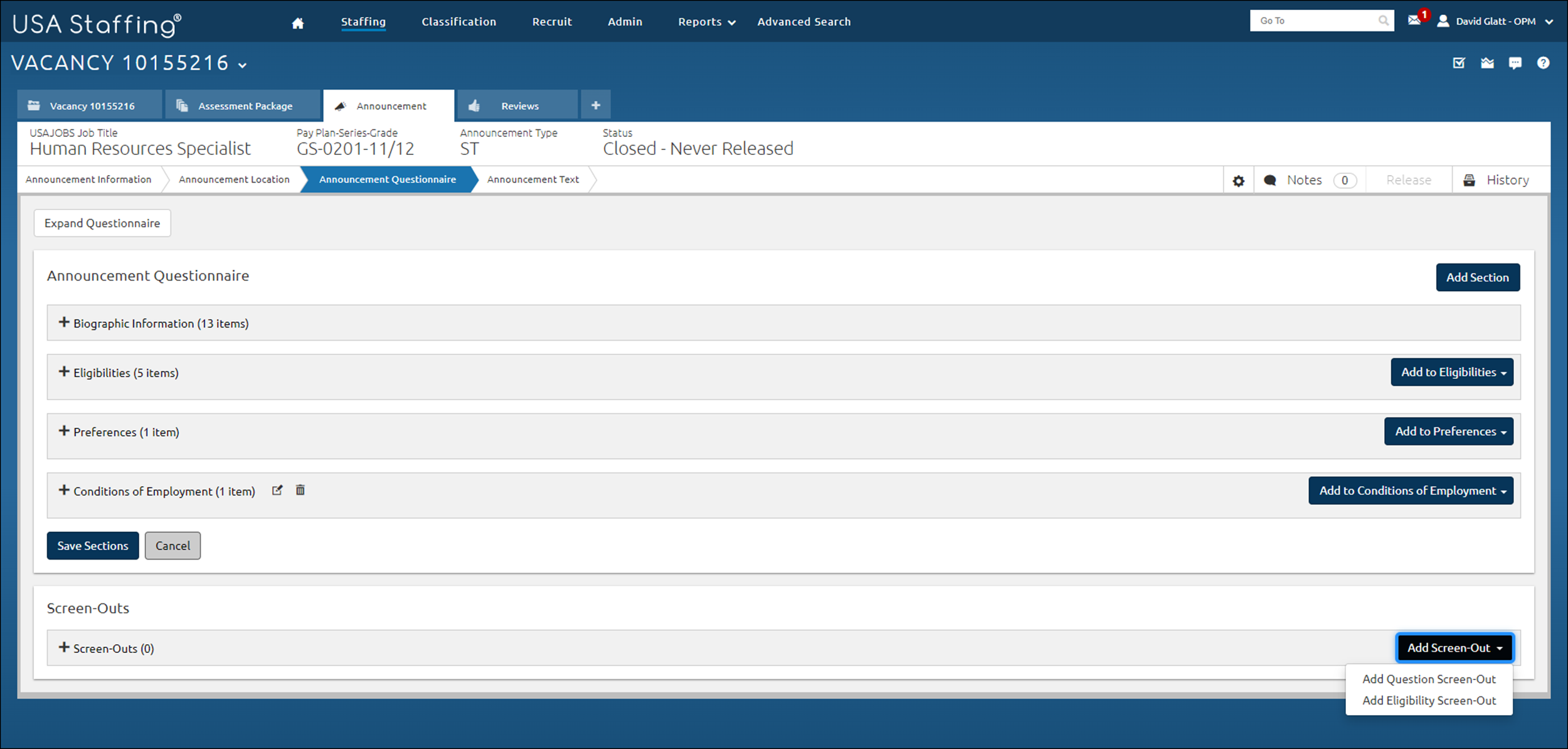Open Notes panel

click(1310, 180)
